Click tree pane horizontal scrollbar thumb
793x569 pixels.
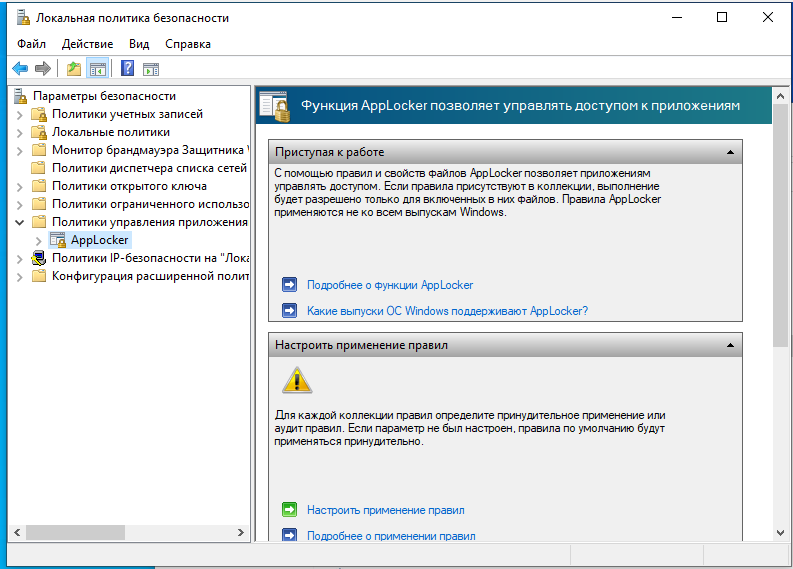click(75, 533)
